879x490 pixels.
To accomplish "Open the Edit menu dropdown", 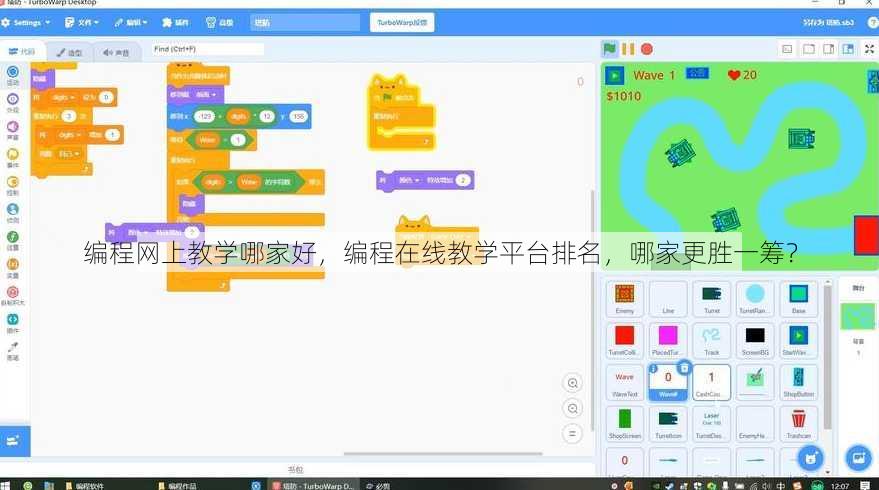I will click(131, 22).
